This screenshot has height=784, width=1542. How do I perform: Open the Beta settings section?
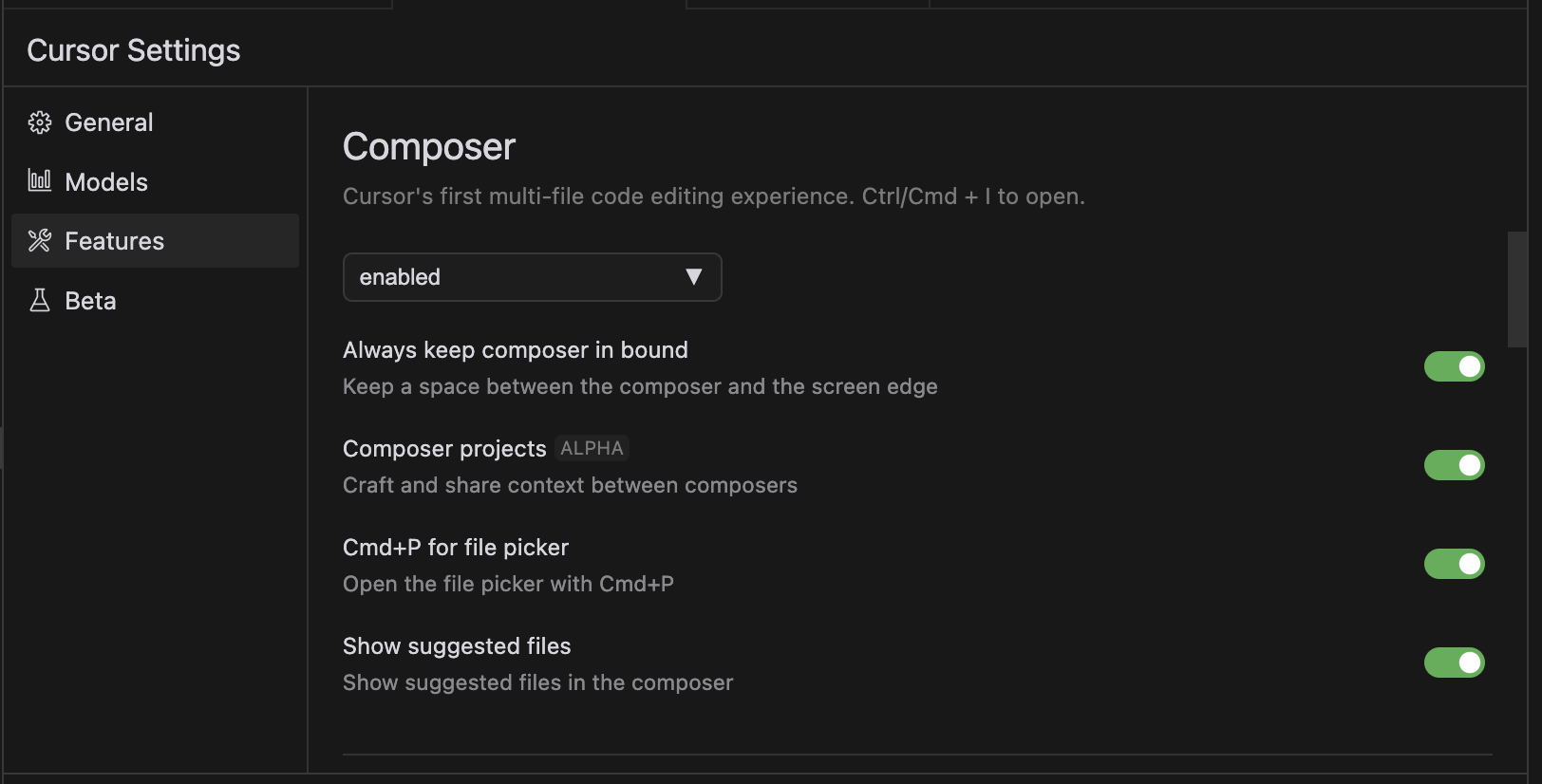pos(90,300)
